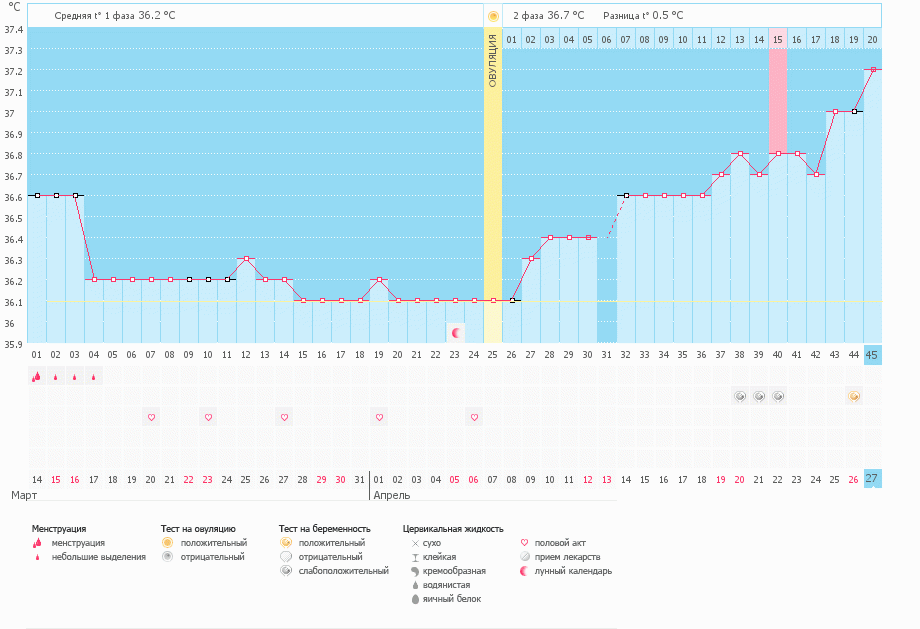920x629 pixels.
Task: Click the weak-positive pregnancy test on cycle day 40
Action: click(778, 397)
